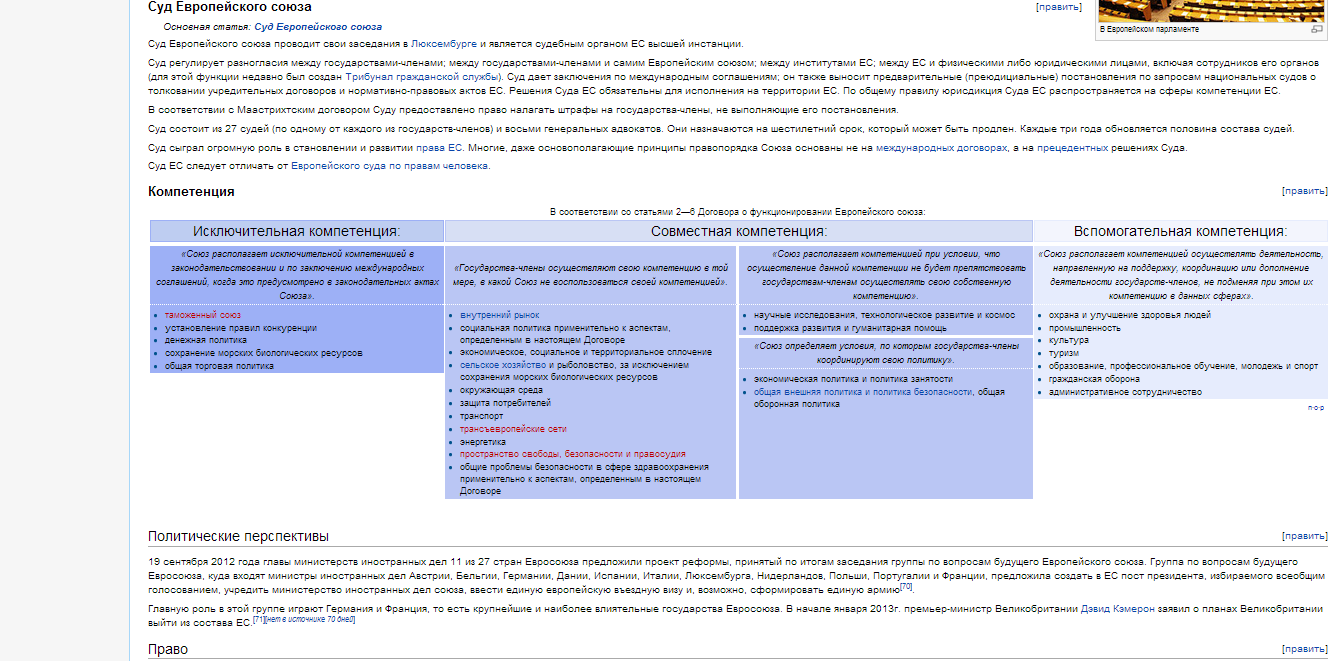Follow the 'трансъевропейские сети' link

point(513,429)
